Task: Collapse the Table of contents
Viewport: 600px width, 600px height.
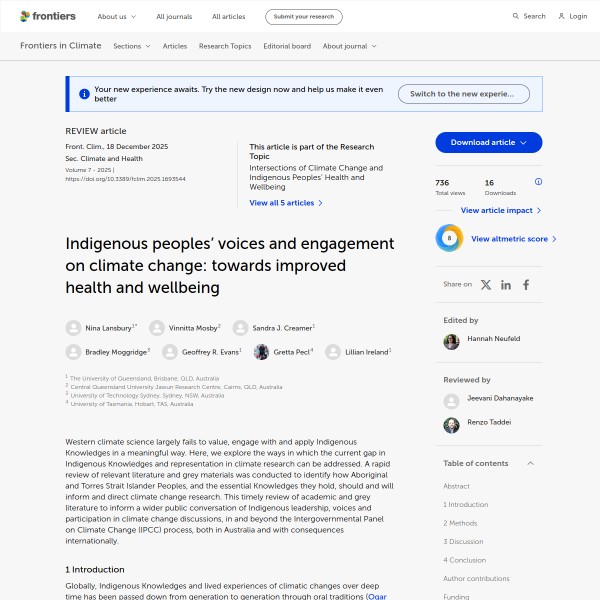Action: (530, 464)
